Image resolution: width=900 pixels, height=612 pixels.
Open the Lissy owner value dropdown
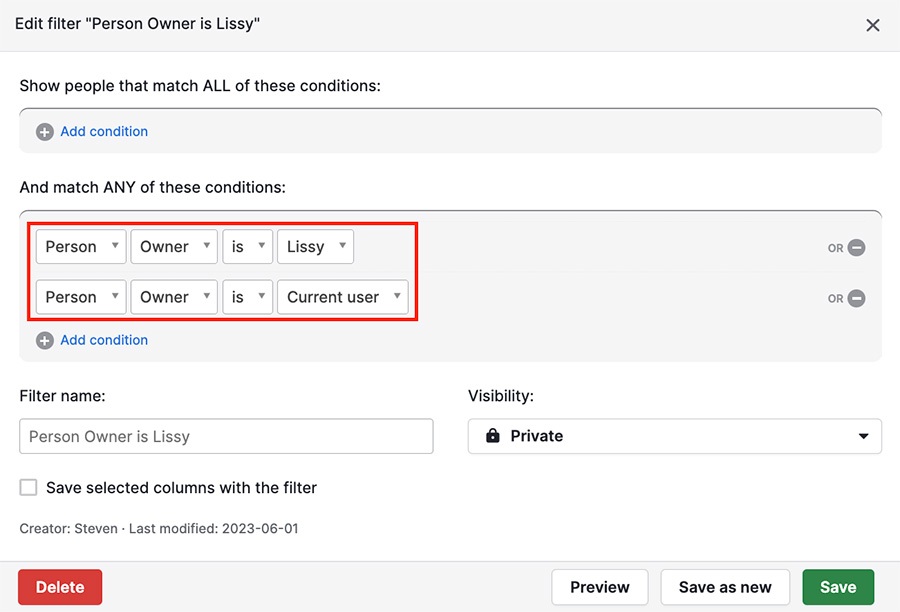[x=315, y=247]
